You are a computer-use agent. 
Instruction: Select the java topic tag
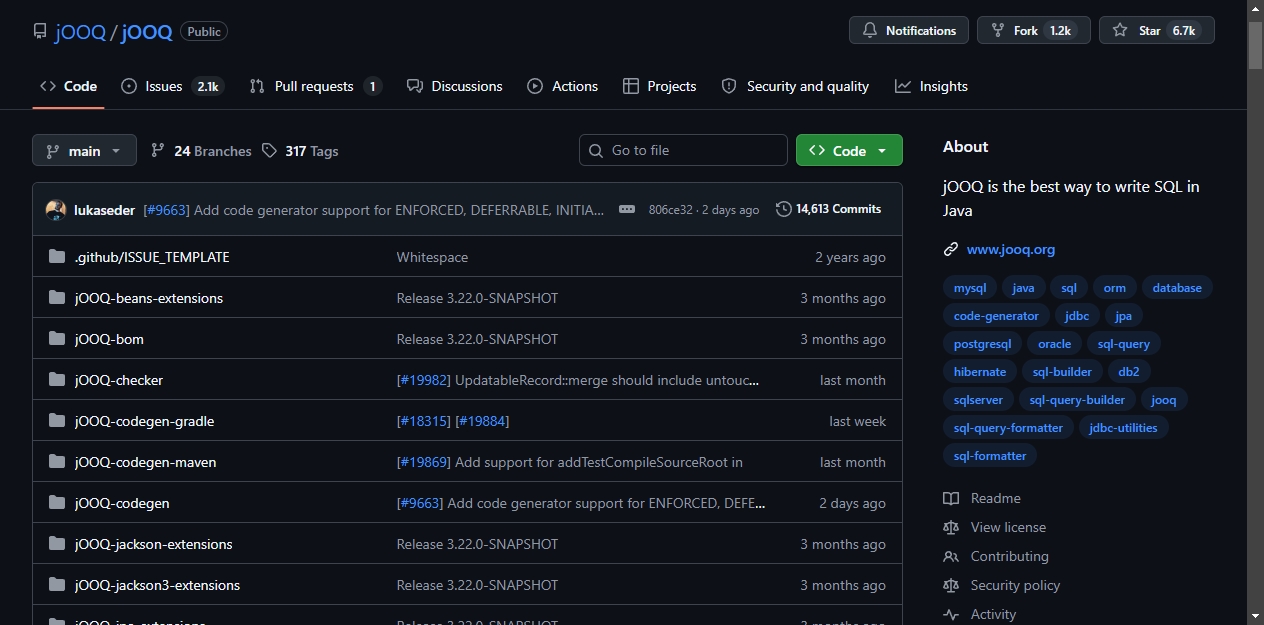(x=1023, y=288)
